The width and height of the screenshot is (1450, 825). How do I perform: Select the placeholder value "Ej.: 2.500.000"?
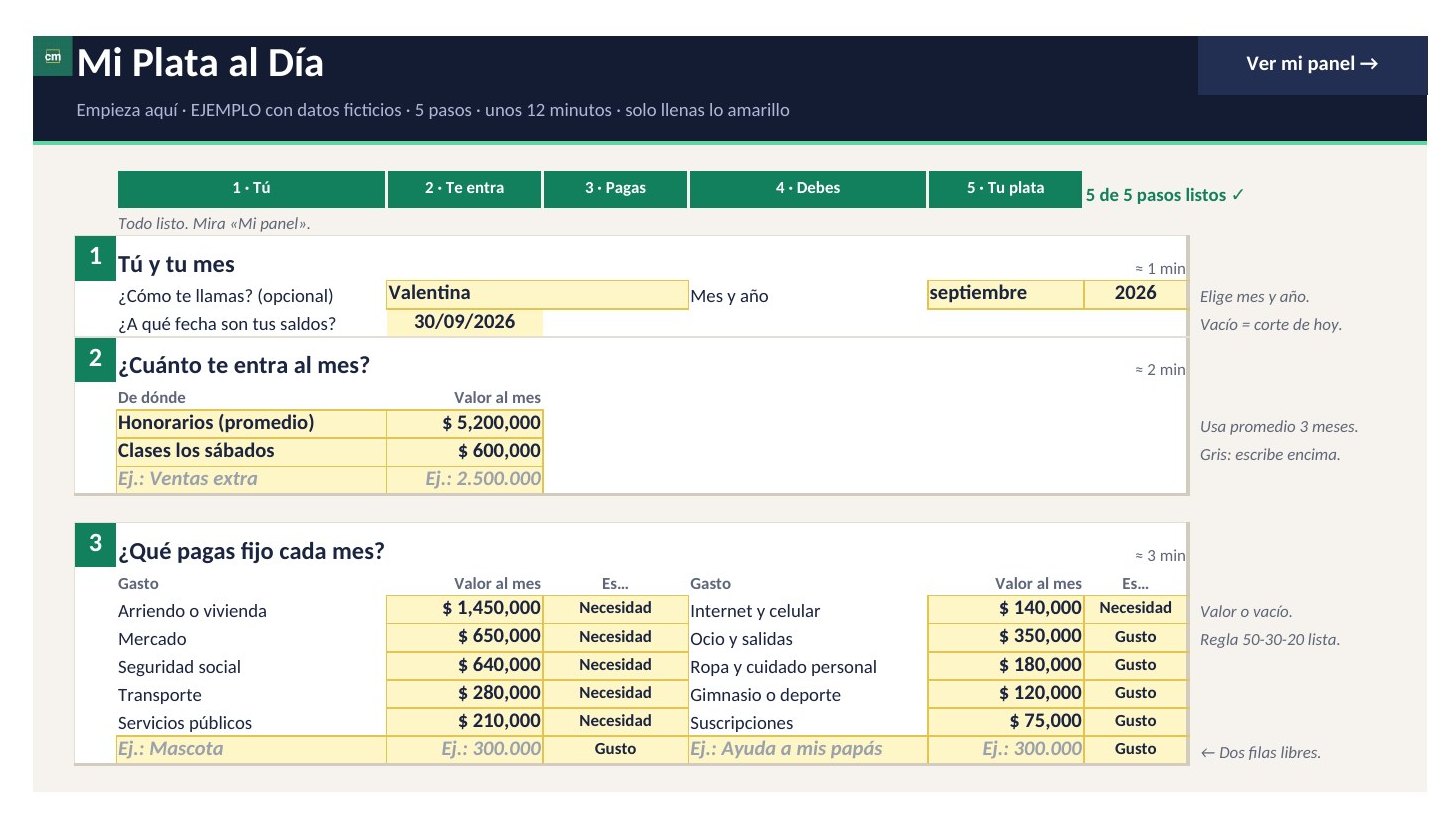coord(464,479)
